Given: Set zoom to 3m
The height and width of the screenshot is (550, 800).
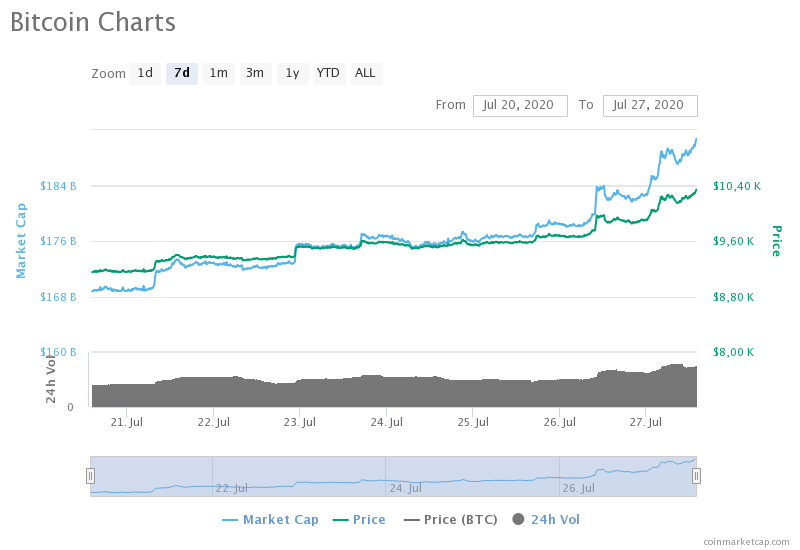Looking at the screenshot, I should point(255,73).
